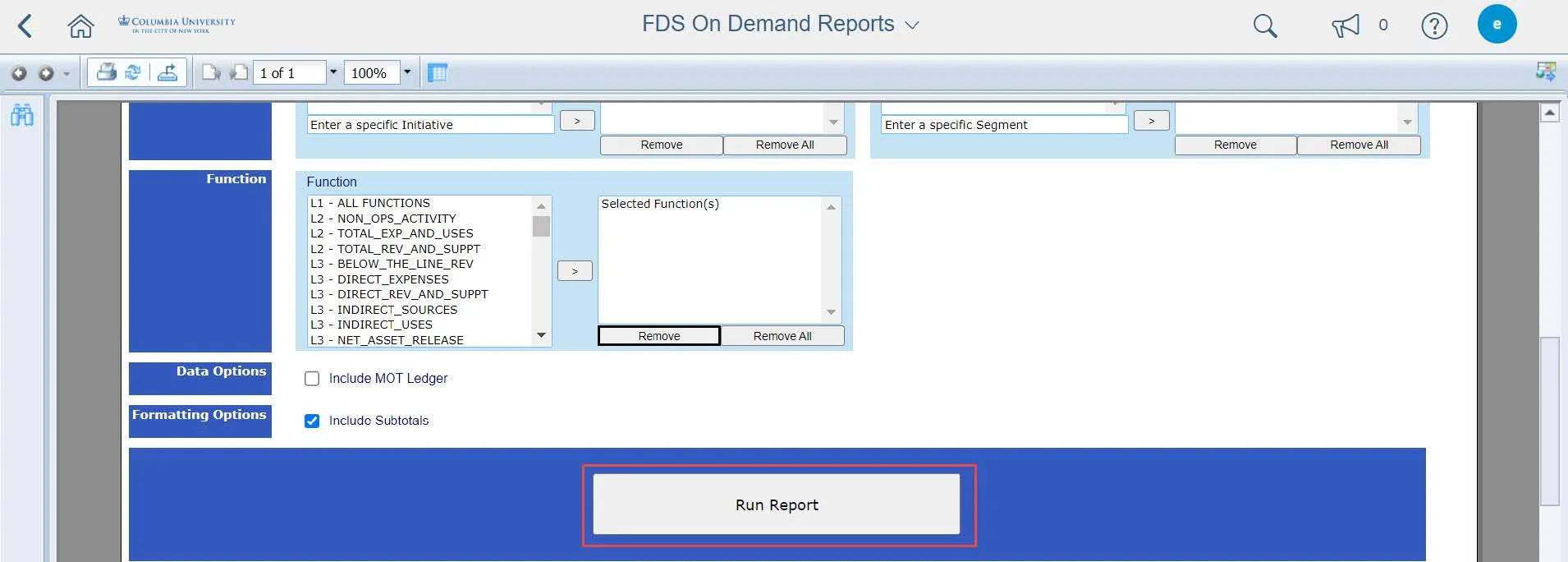The height and width of the screenshot is (562, 1568).
Task: Click the Columbia University logo
Action: click(x=177, y=25)
